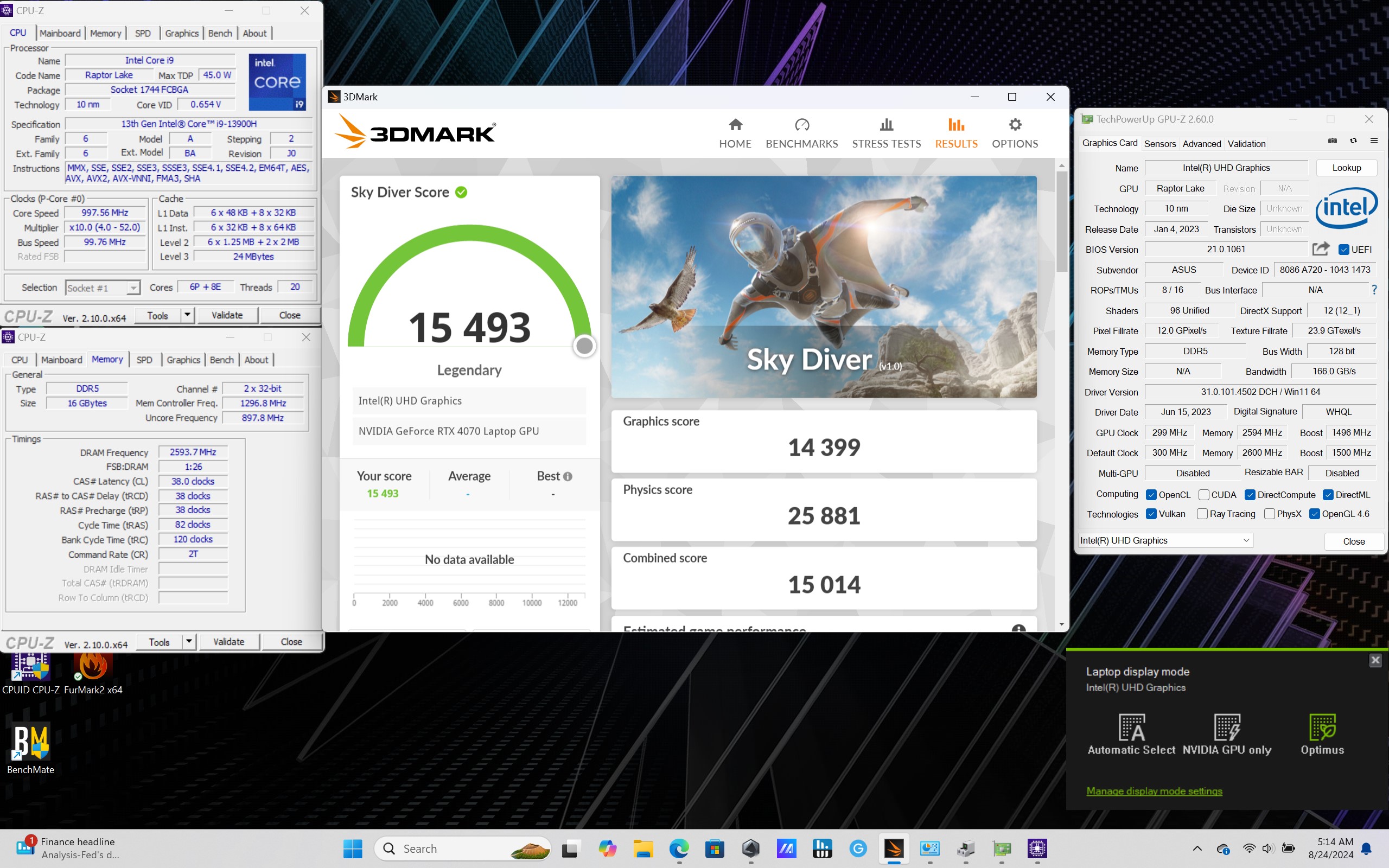
Task: Open the Socket #1 selection dropdown
Action: pos(103,288)
